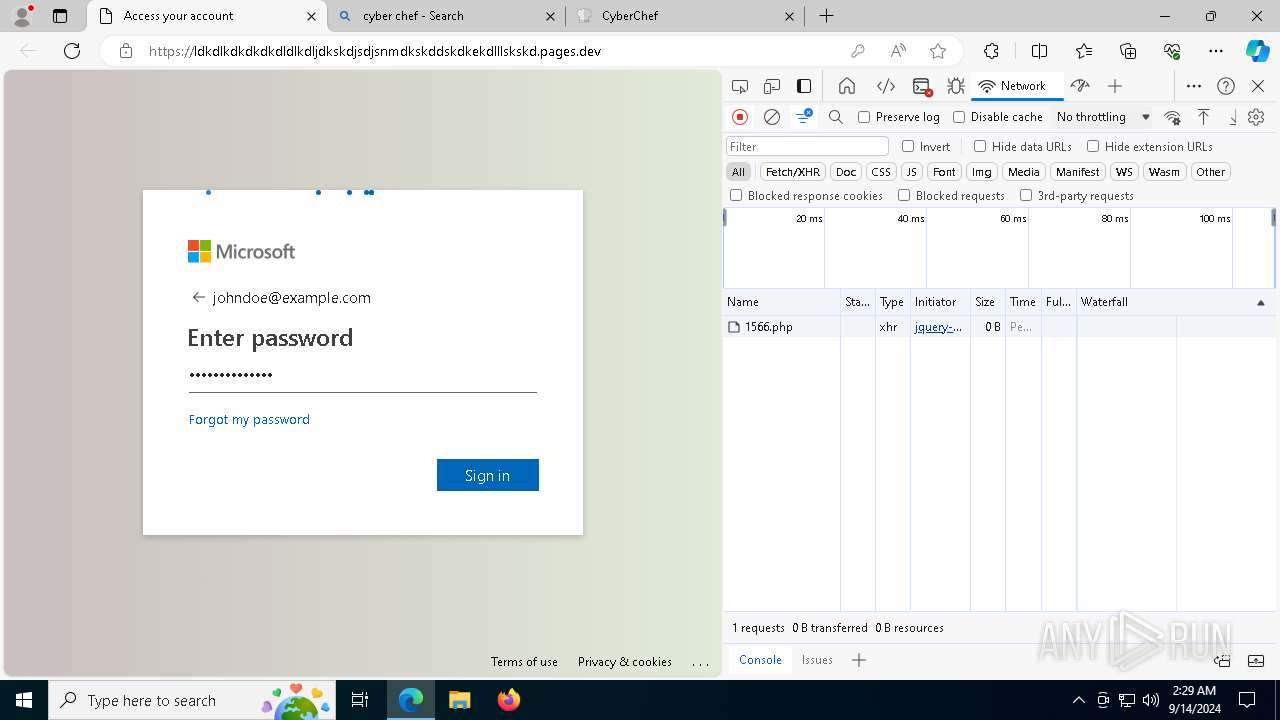Add more tools with plus icon in DevTools
1280x720 pixels.
(1115, 86)
